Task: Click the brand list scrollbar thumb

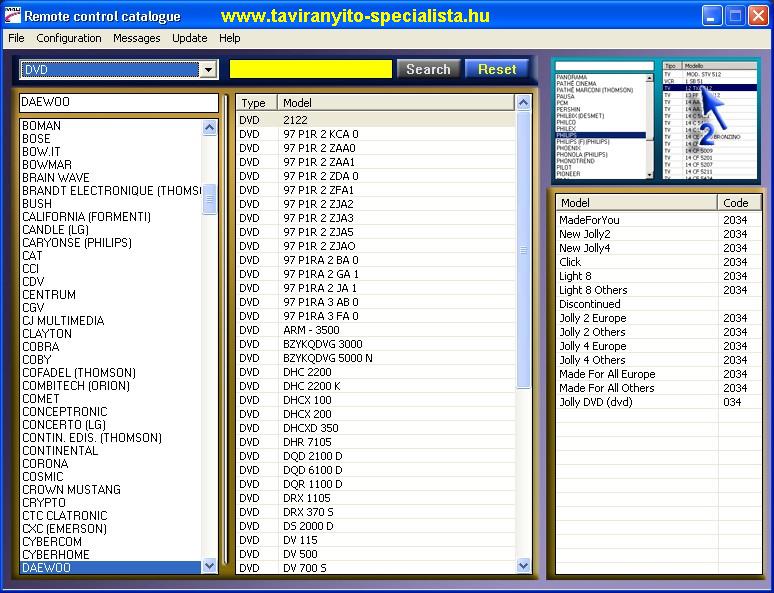Action: (209, 199)
